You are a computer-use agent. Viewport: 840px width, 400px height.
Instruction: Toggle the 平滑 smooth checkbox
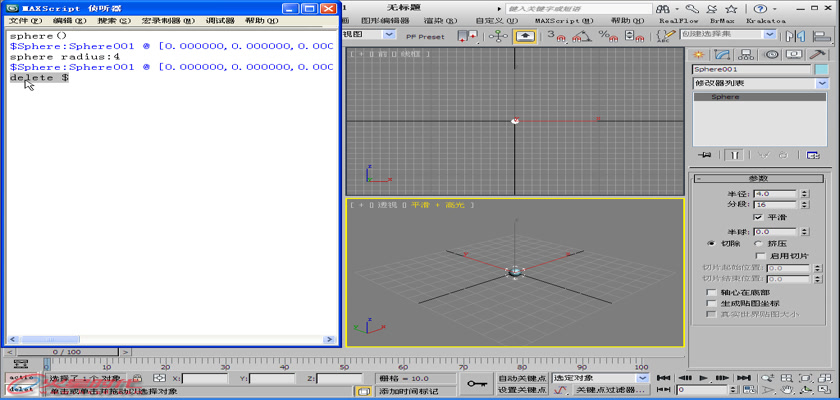(x=758, y=217)
